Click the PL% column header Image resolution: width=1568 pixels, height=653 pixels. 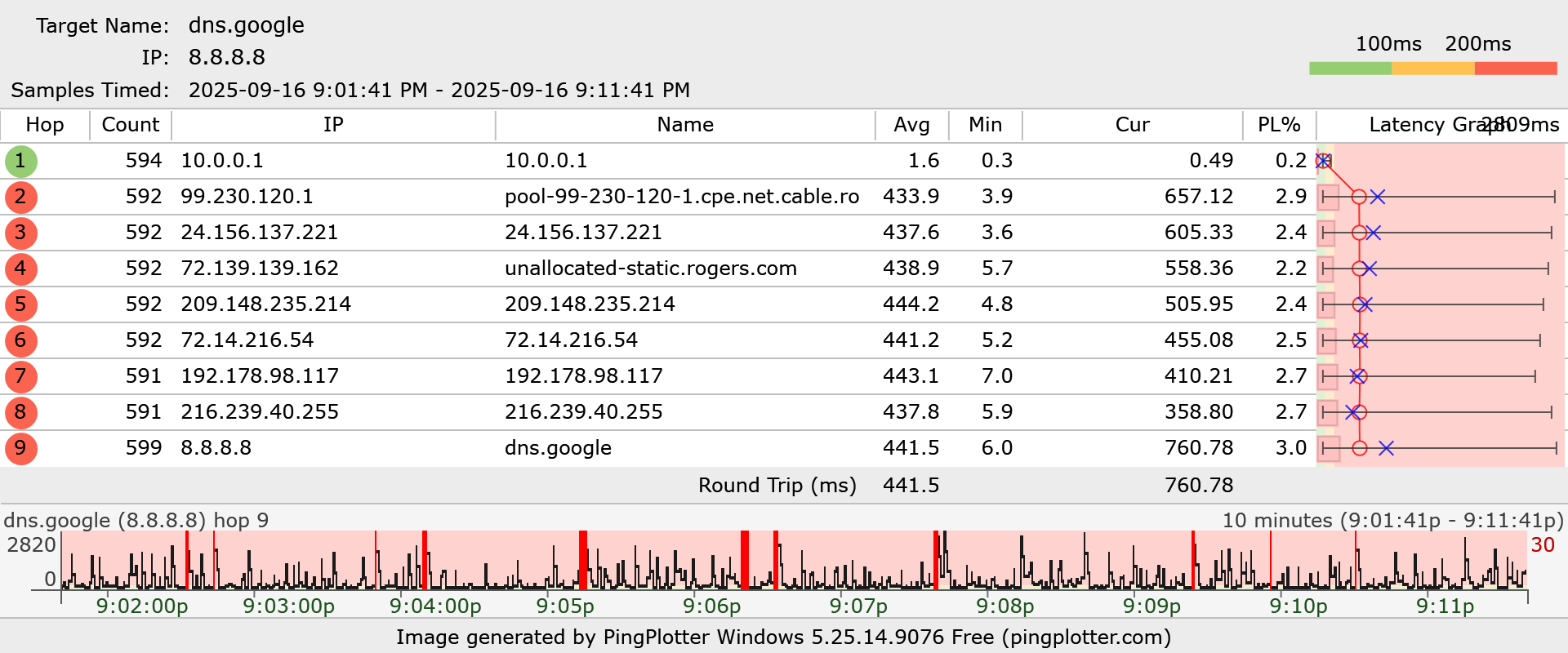click(x=1279, y=125)
